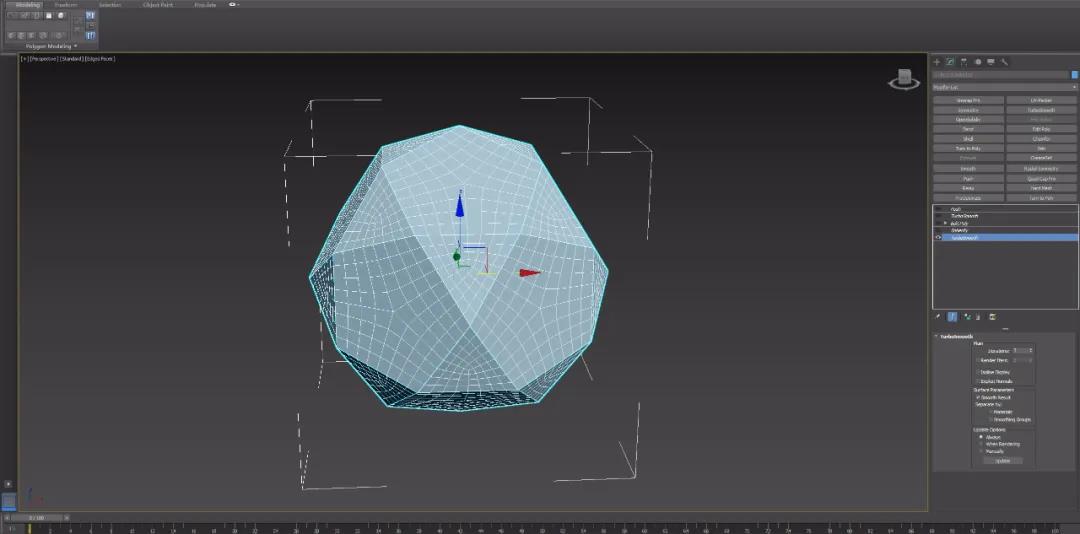The image size is (1080, 534).
Task: Check Separate by Materials option
Action: (x=990, y=412)
